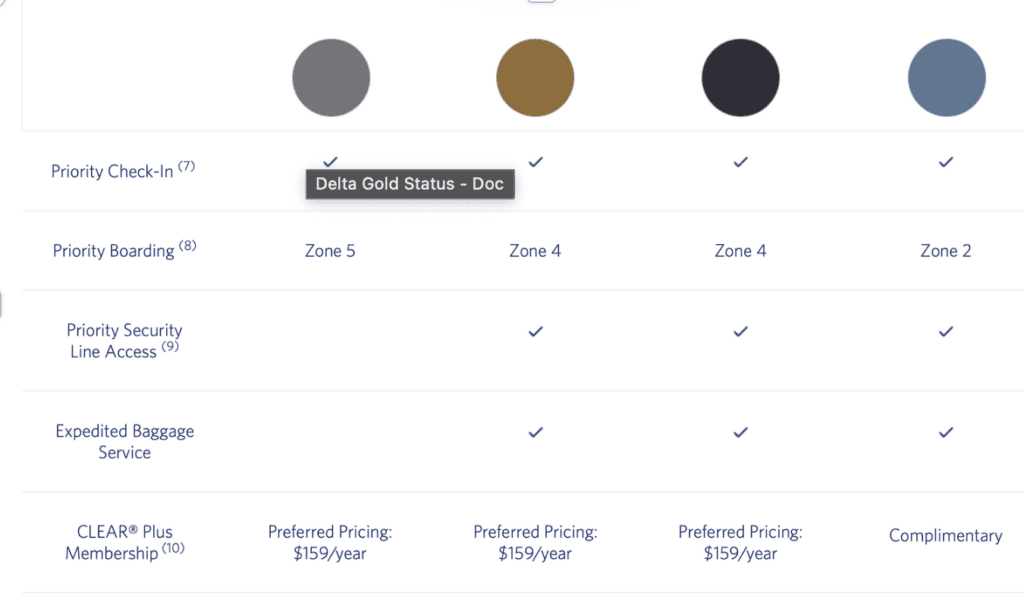Click the gray circle medallion swatch

point(331,78)
